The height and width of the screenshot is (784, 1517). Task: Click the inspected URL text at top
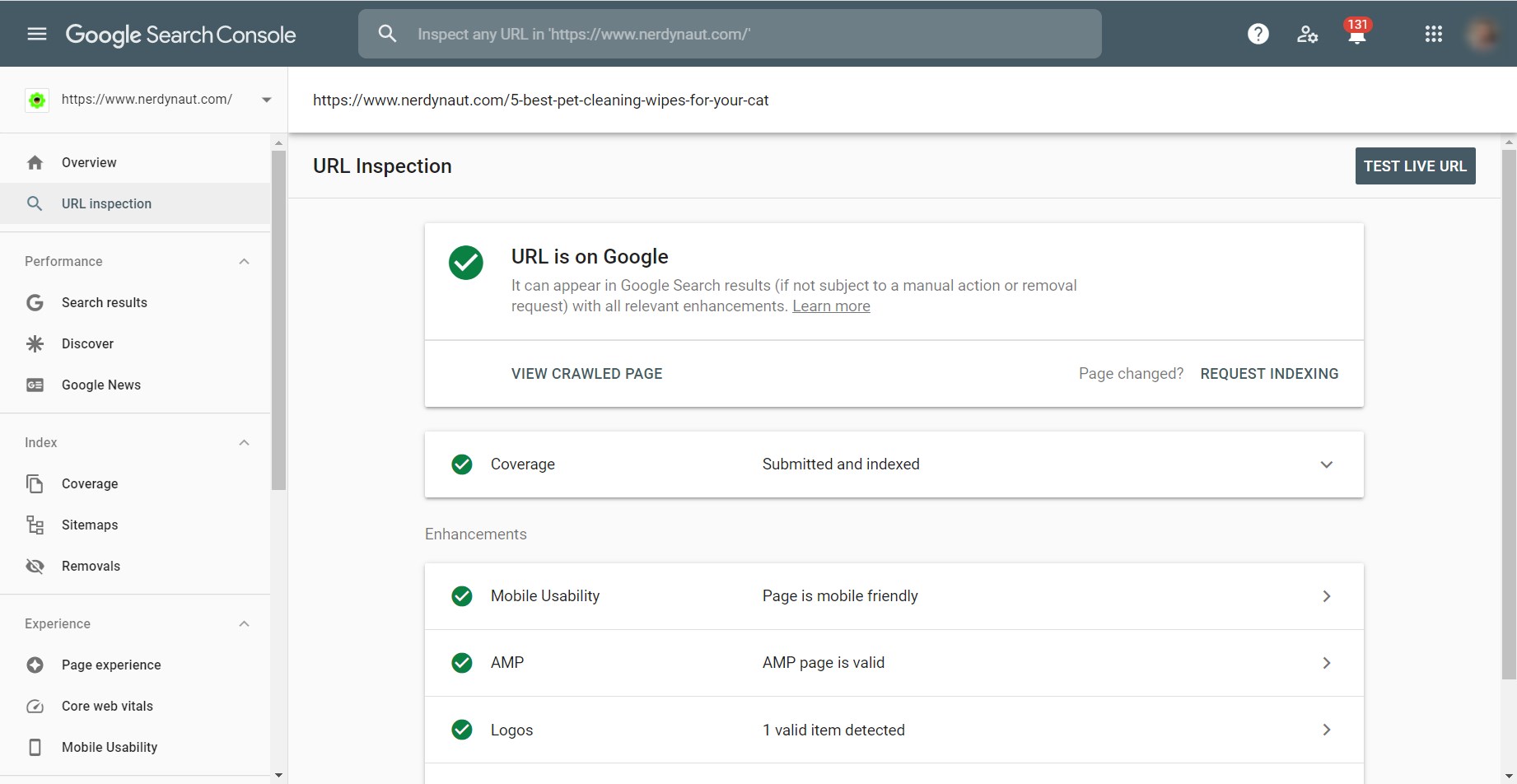pyautogui.click(x=540, y=100)
